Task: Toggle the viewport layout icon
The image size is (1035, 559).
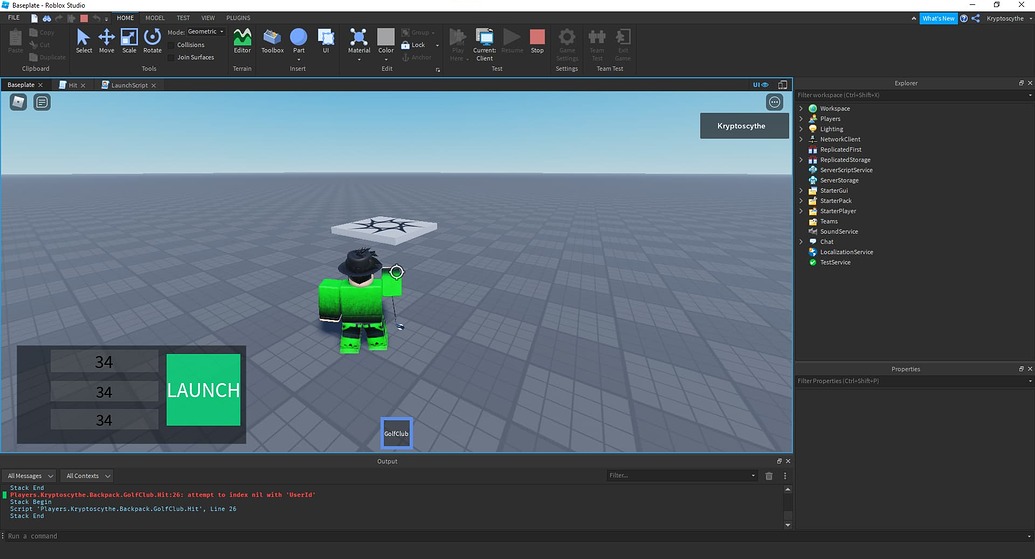Action: (x=782, y=84)
